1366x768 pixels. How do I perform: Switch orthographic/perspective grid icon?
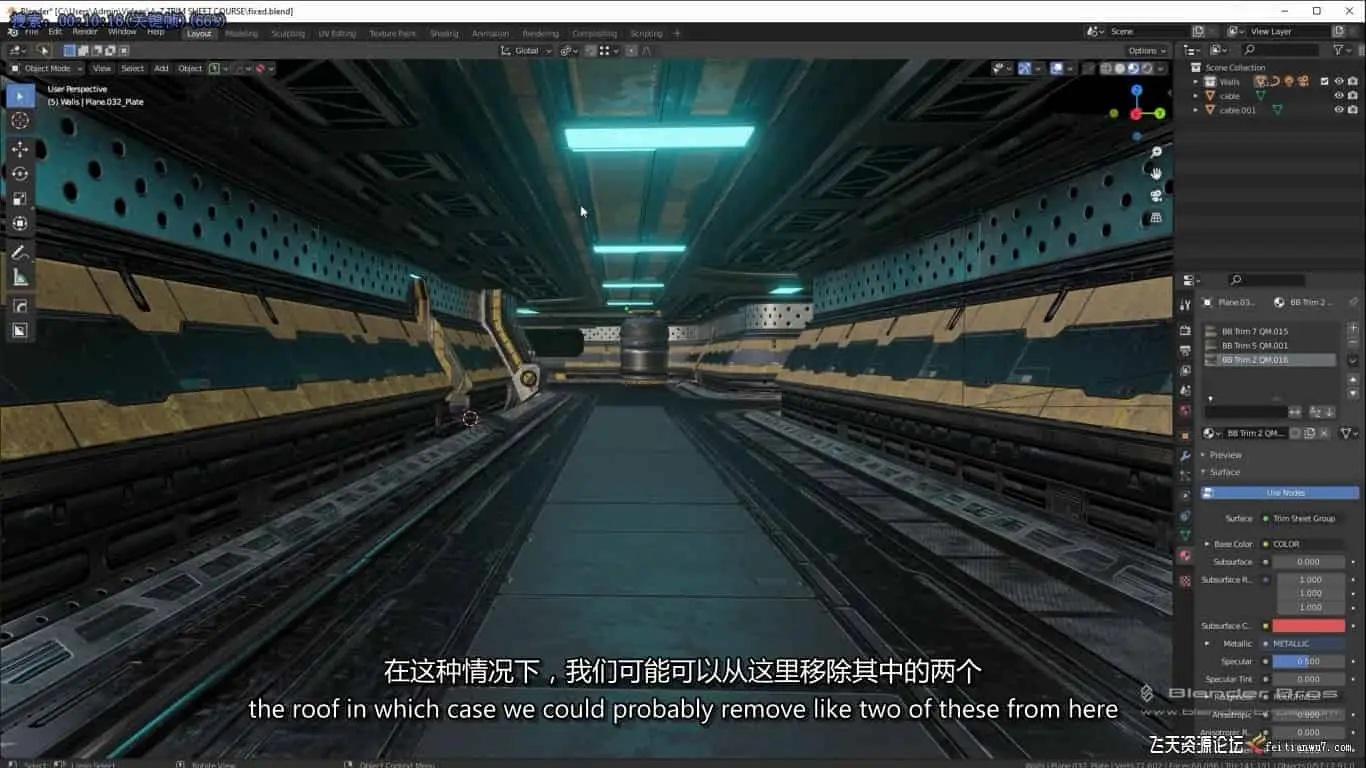[1156, 218]
